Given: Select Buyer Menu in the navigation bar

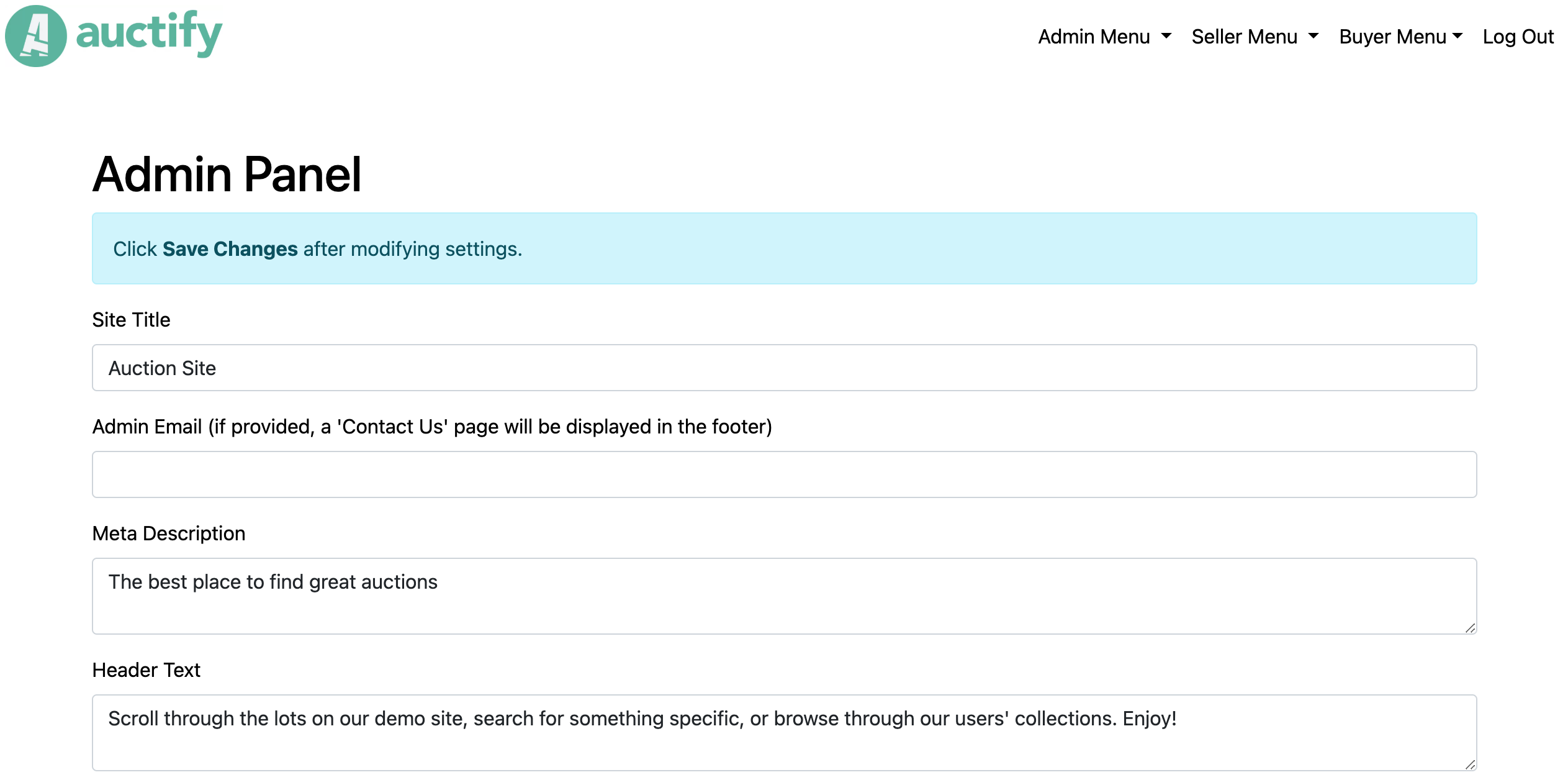Looking at the screenshot, I should point(1392,37).
